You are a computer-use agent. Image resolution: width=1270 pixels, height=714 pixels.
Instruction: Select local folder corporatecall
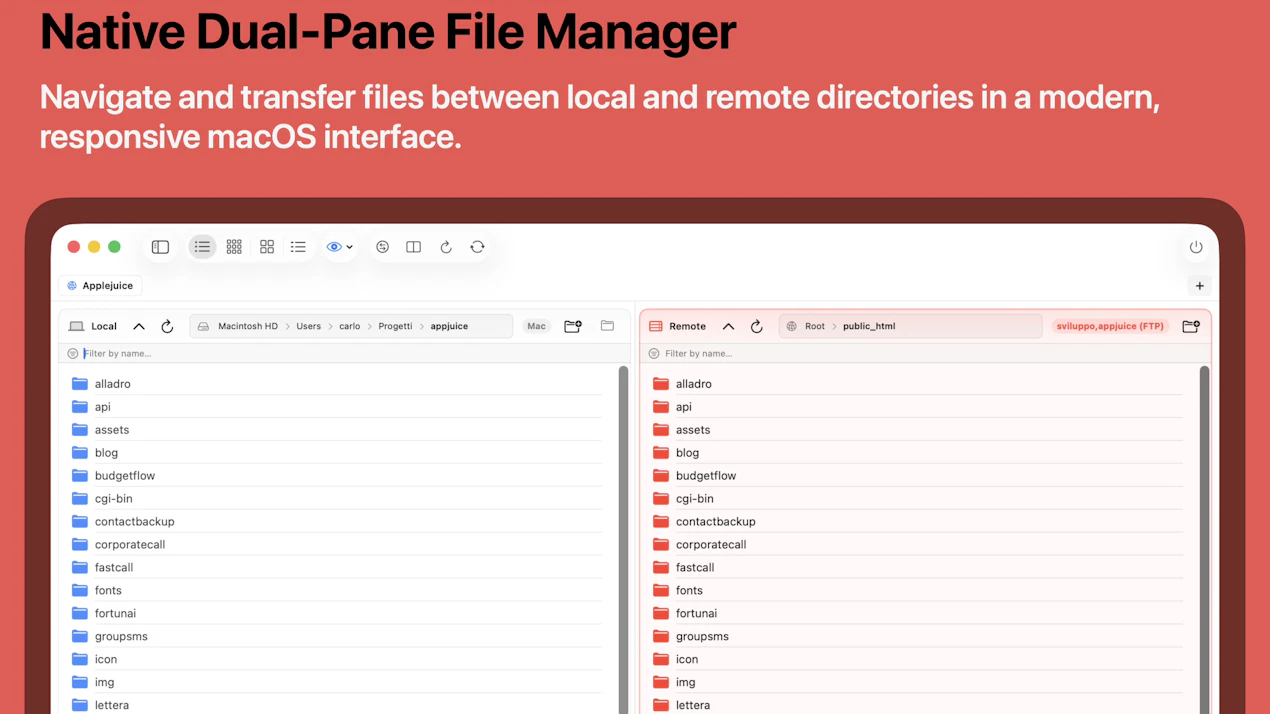[x=337, y=545]
